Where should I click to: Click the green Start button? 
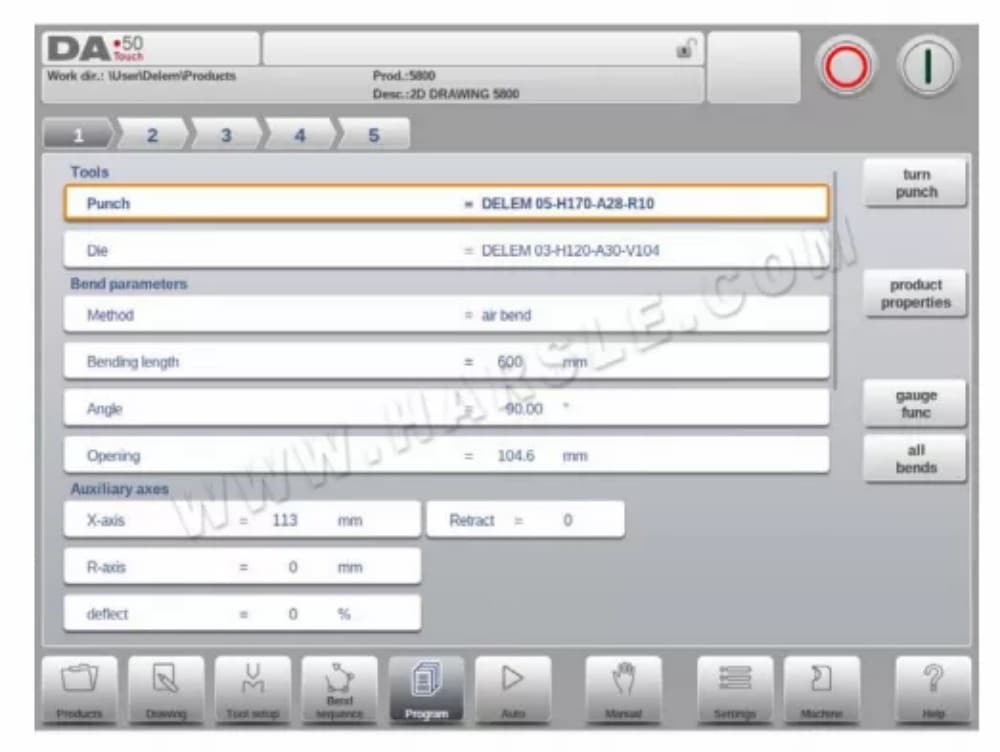[x=928, y=66]
